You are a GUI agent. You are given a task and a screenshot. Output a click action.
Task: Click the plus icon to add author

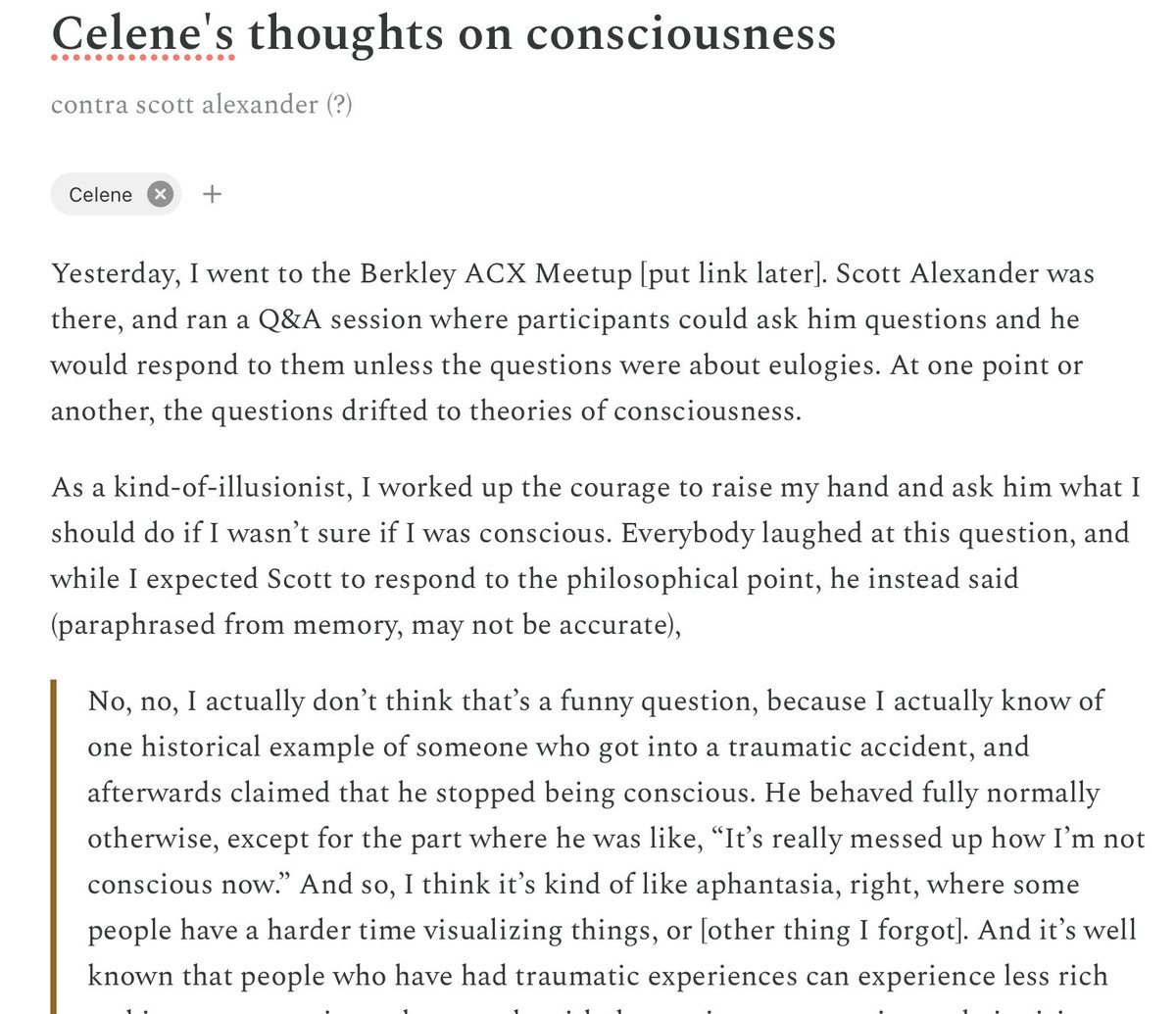(x=212, y=194)
